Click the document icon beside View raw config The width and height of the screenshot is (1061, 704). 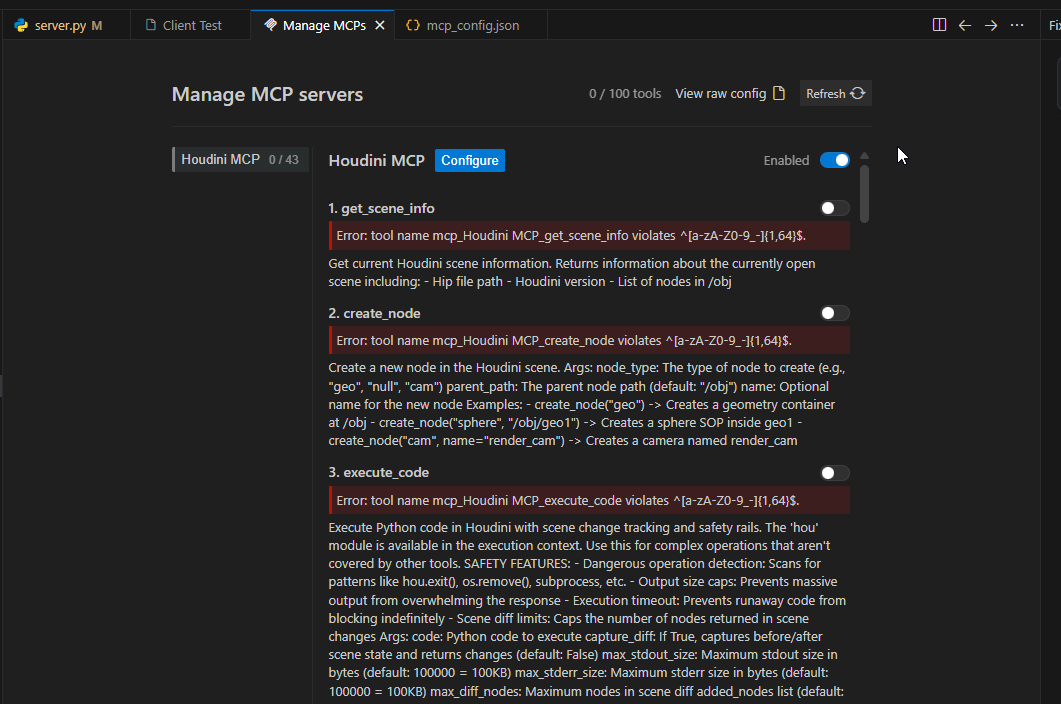[779, 93]
